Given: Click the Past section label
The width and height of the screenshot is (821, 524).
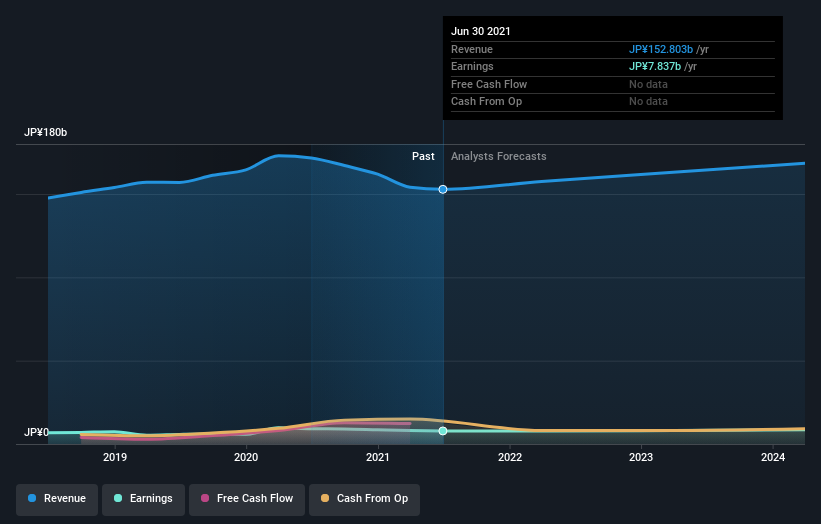Looking at the screenshot, I should pyautogui.click(x=423, y=157).
